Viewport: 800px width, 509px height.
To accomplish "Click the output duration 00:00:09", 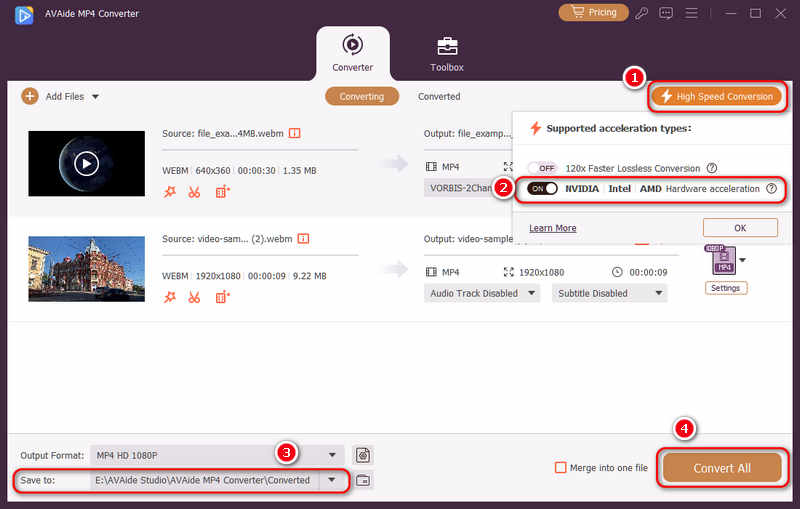I will click(648, 272).
